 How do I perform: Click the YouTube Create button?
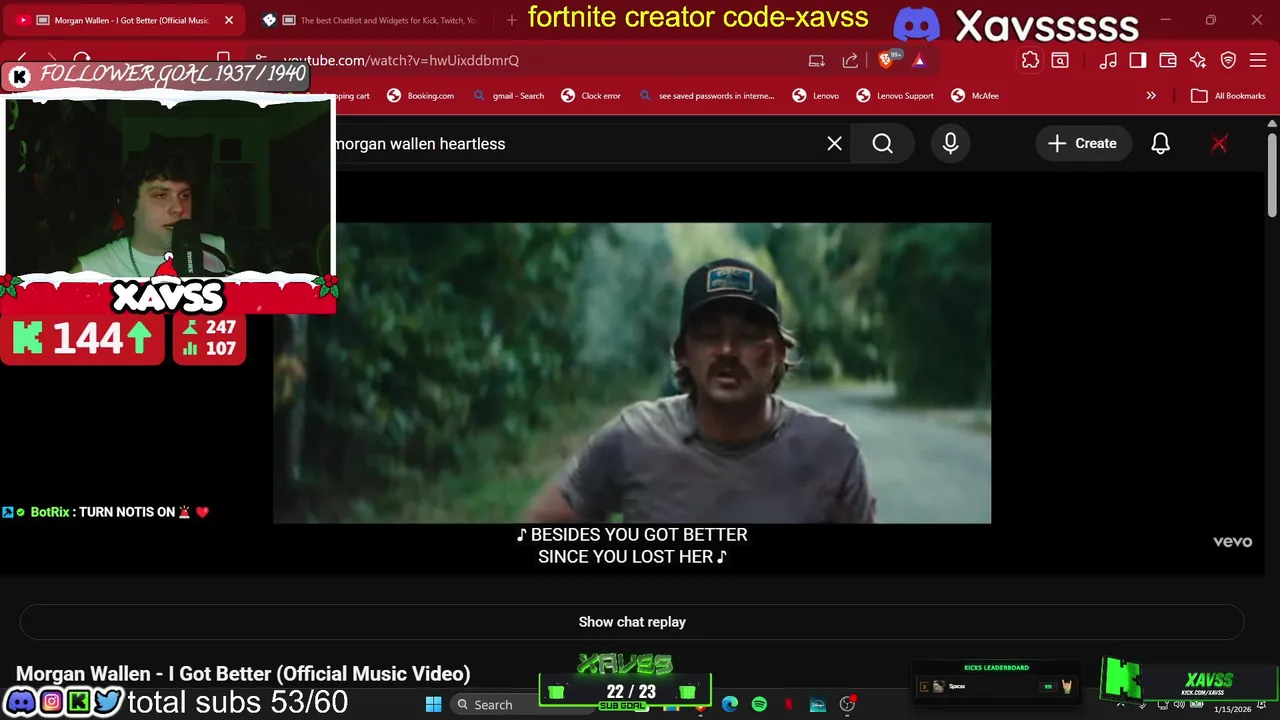(1082, 144)
